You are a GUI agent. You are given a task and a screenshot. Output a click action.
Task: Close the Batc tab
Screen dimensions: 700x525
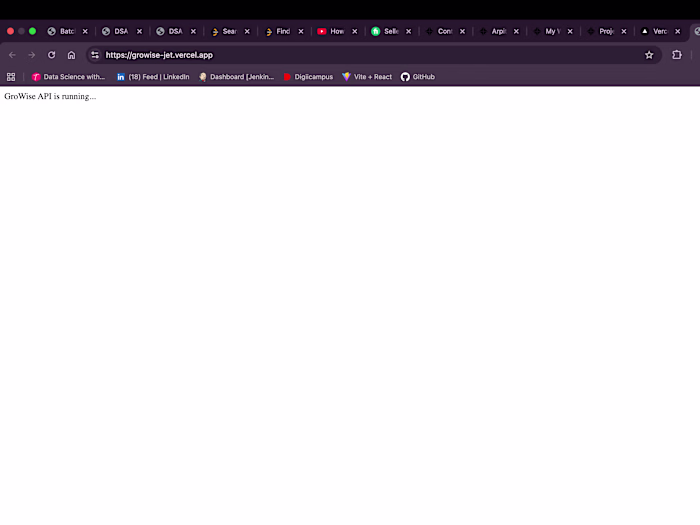tap(85, 31)
